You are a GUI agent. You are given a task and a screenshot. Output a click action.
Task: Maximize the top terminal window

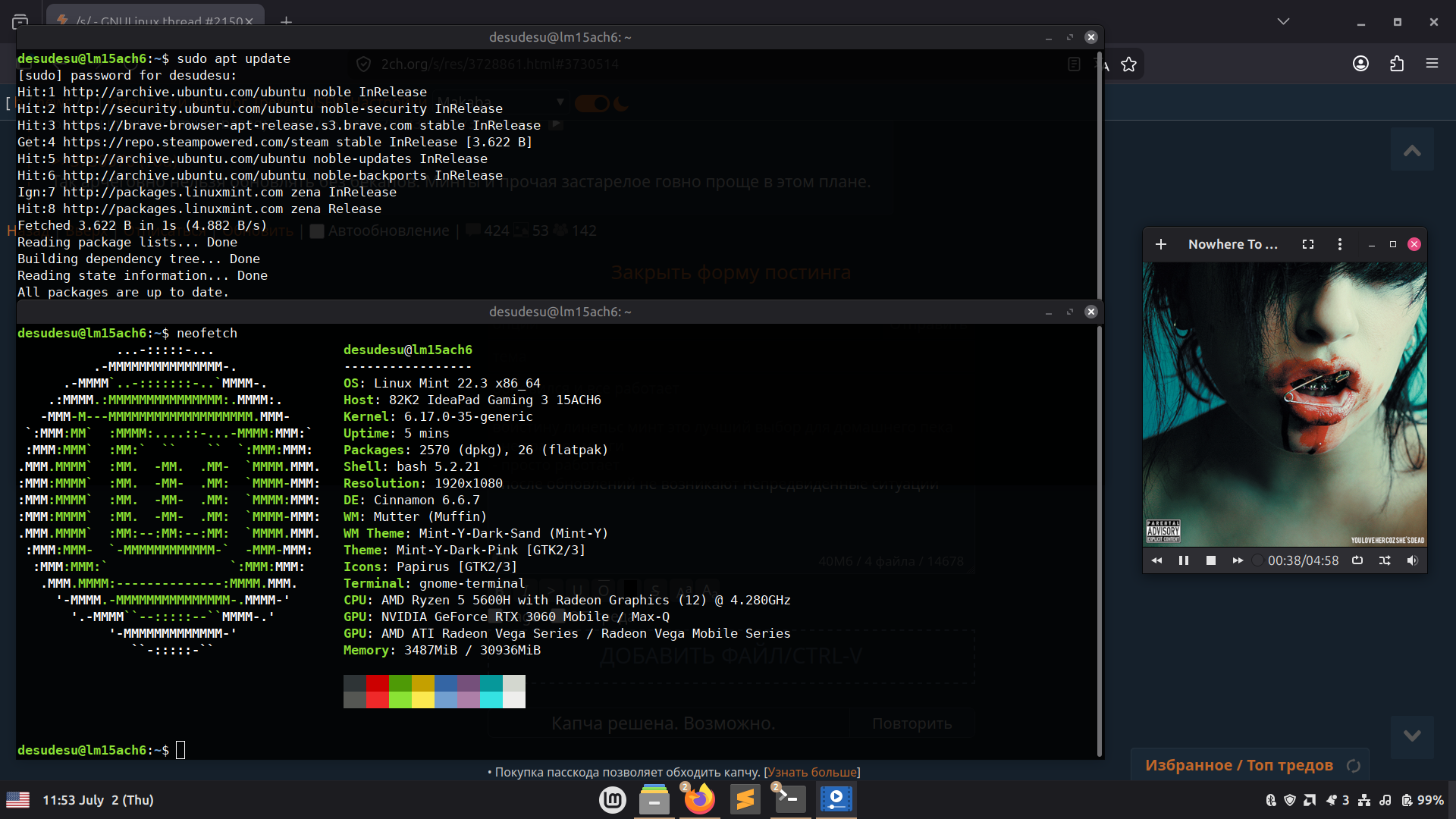(1070, 37)
